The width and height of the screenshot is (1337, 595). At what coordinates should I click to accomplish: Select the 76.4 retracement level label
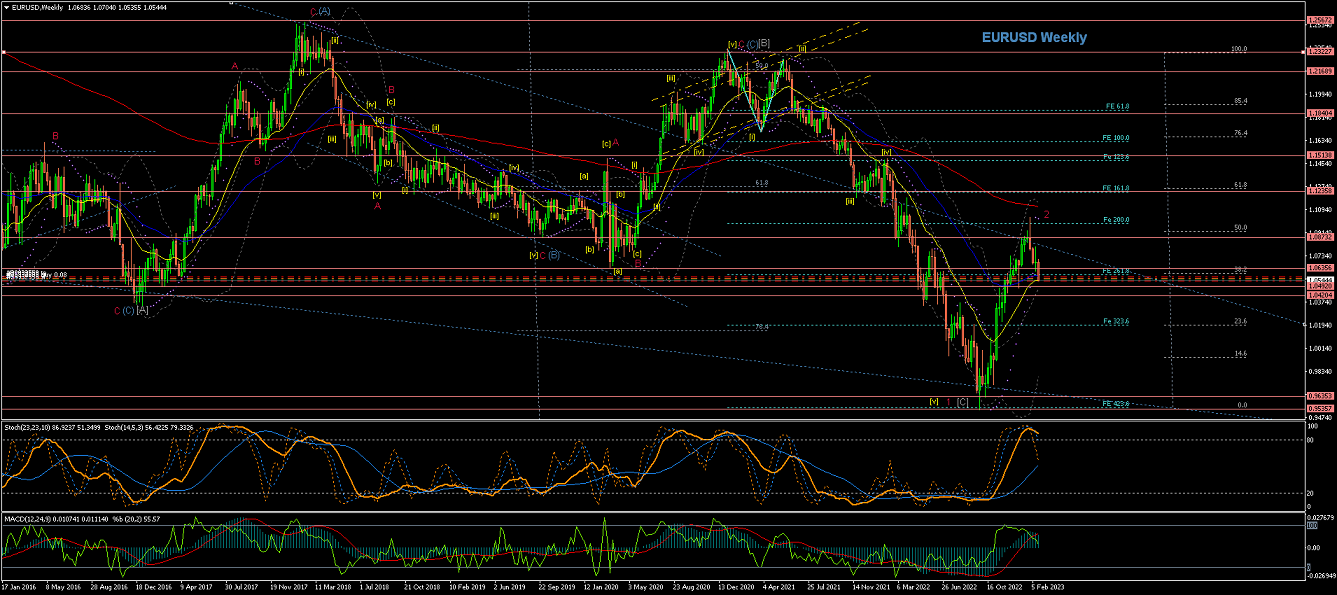coord(1240,133)
